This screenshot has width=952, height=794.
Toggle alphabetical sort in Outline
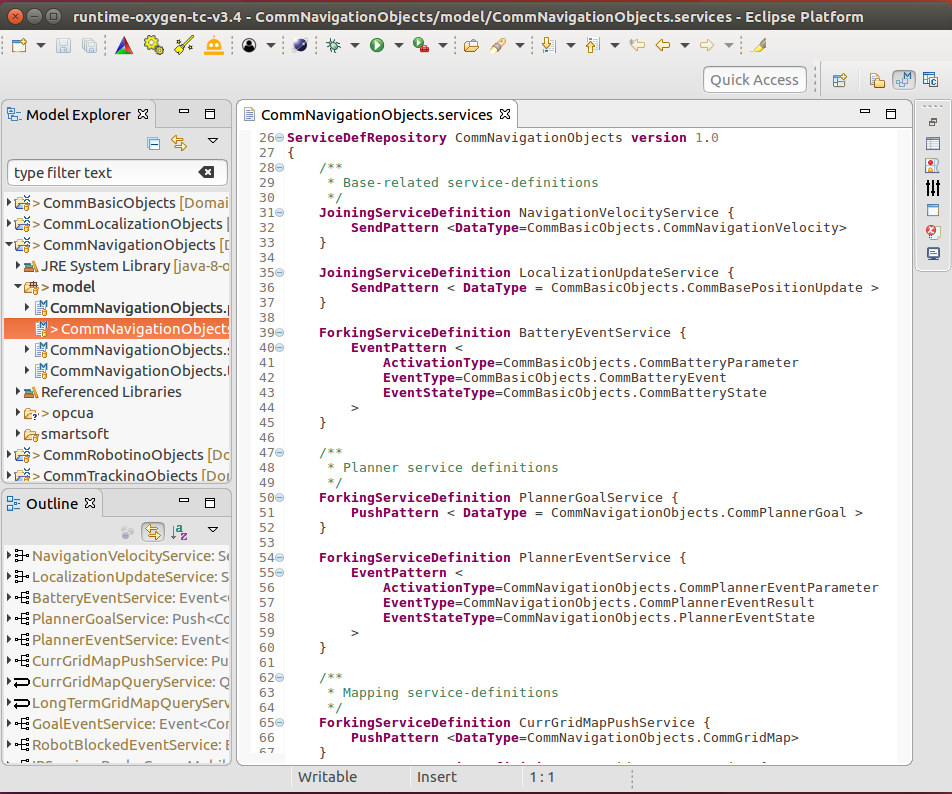(179, 532)
